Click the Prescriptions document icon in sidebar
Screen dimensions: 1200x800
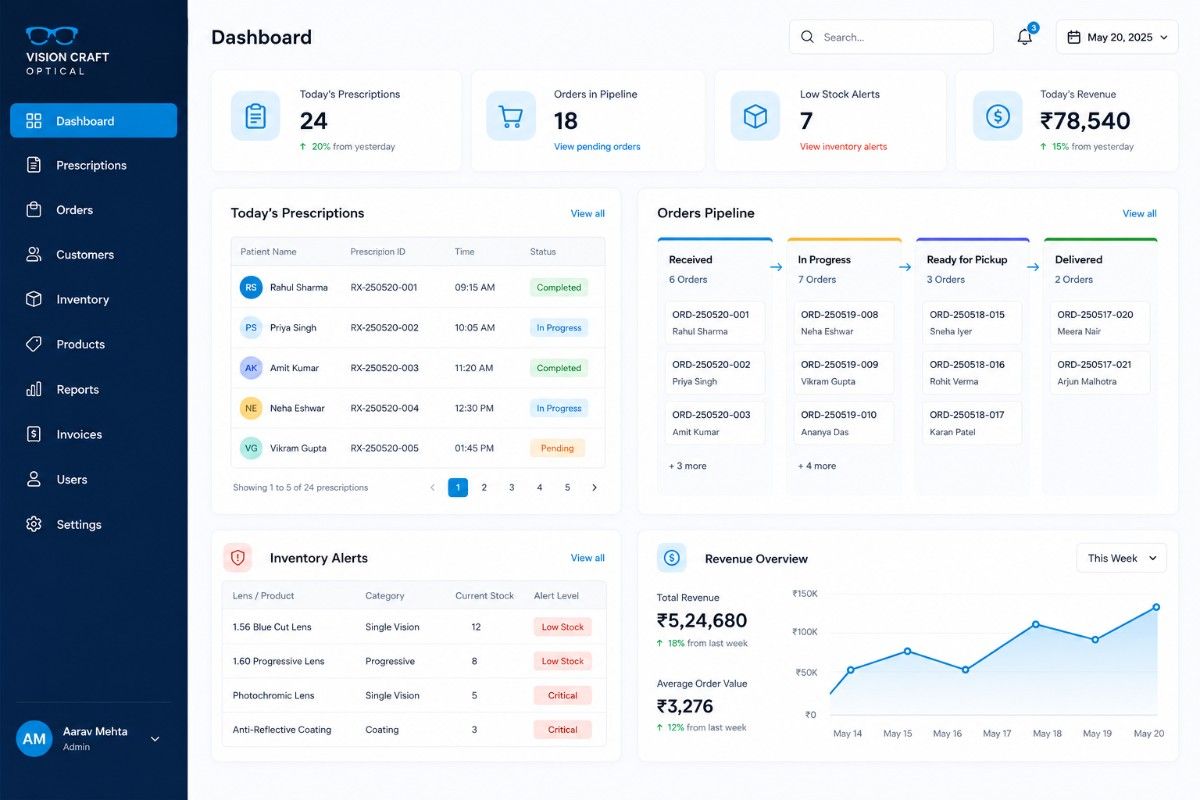[34, 165]
